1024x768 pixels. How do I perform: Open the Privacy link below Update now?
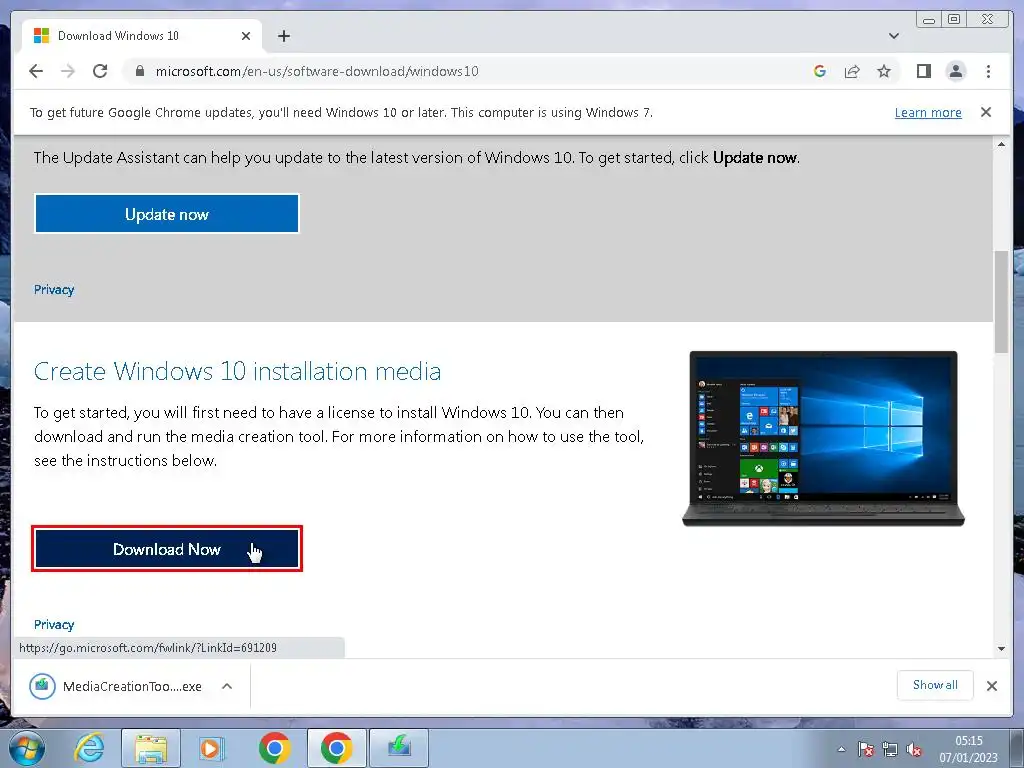tap(54, 289)
